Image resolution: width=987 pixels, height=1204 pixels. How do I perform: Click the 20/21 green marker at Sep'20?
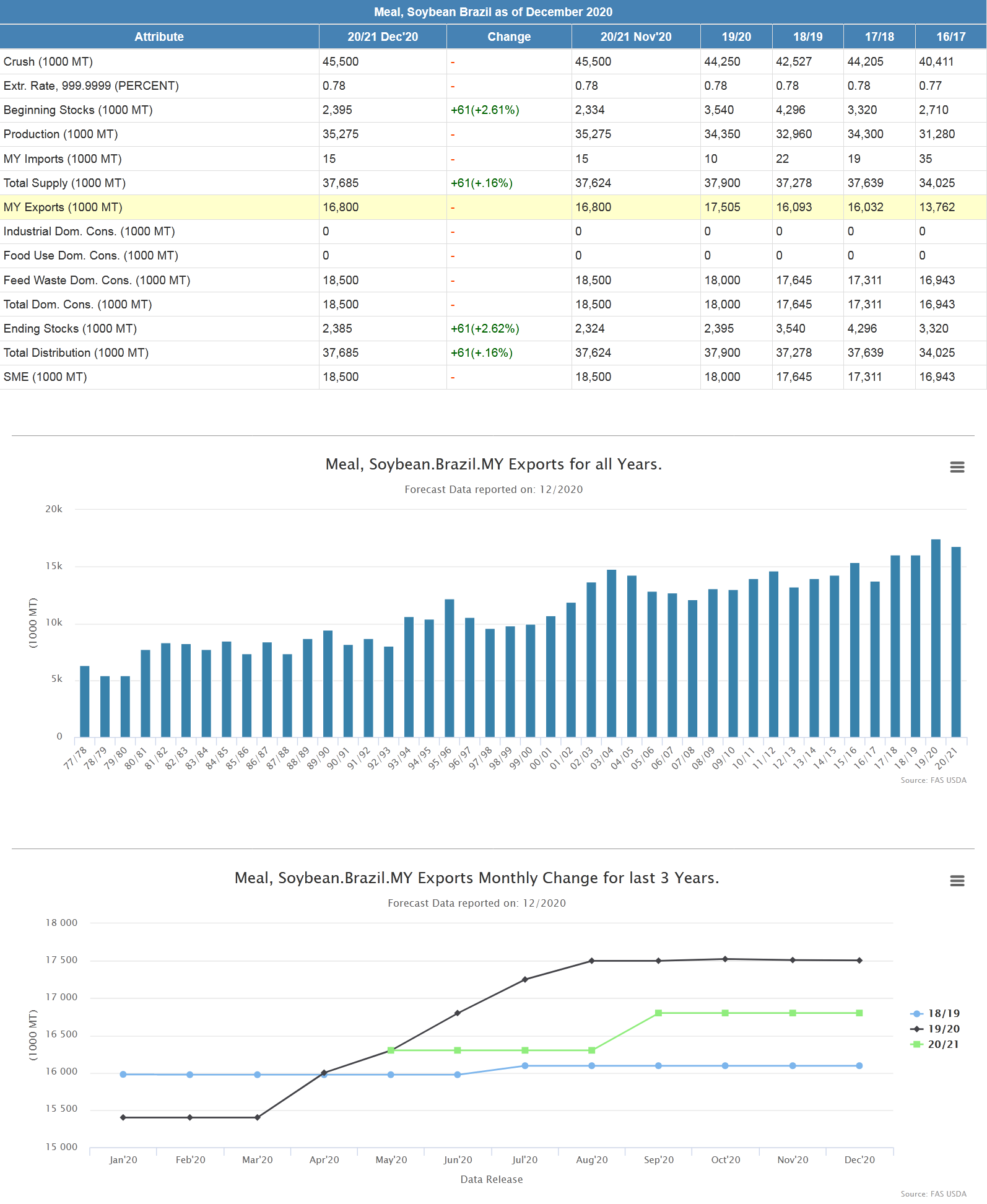click(658, 1013)
